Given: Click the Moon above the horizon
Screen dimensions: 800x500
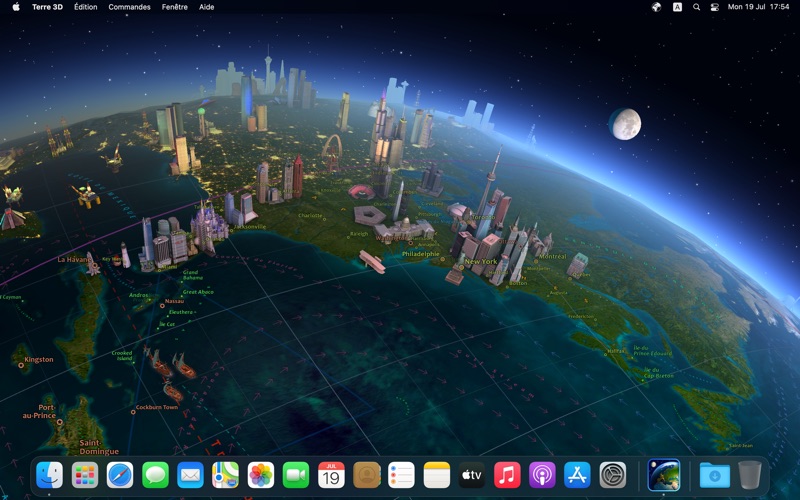Looking at the screenshot, I should (x=625, y=124).
